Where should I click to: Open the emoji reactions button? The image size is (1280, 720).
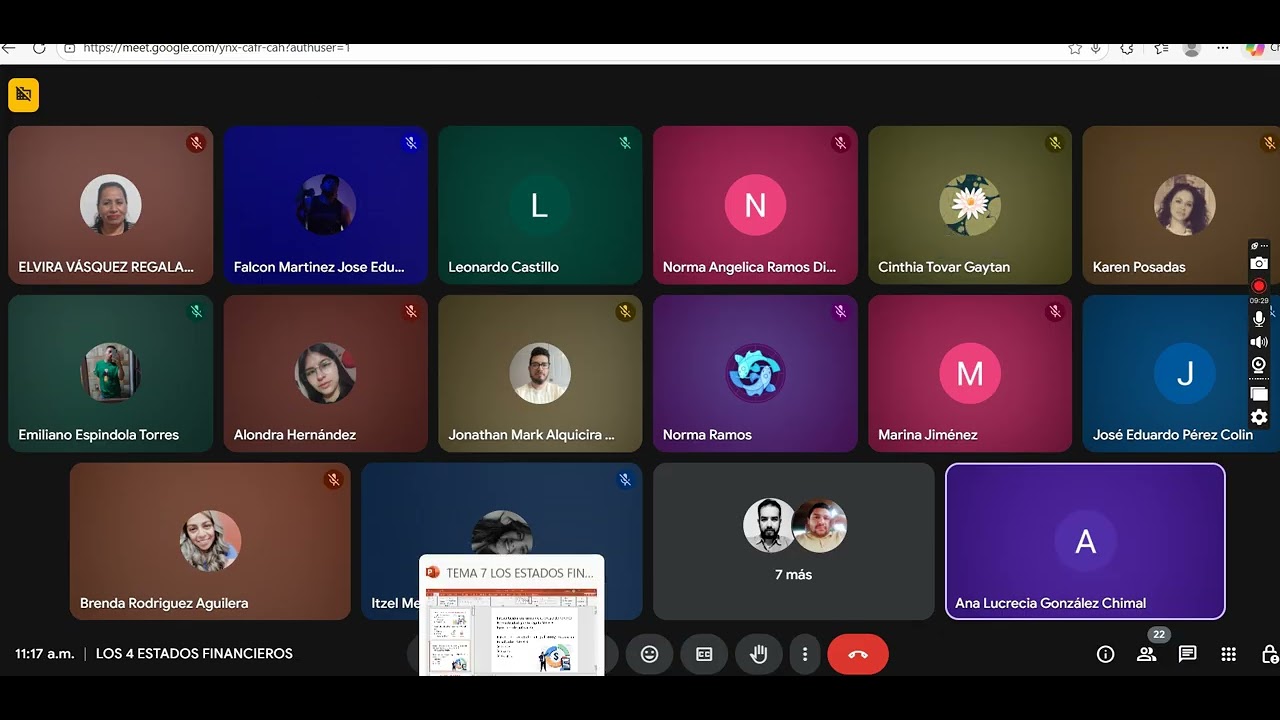(x=650, y=654)
